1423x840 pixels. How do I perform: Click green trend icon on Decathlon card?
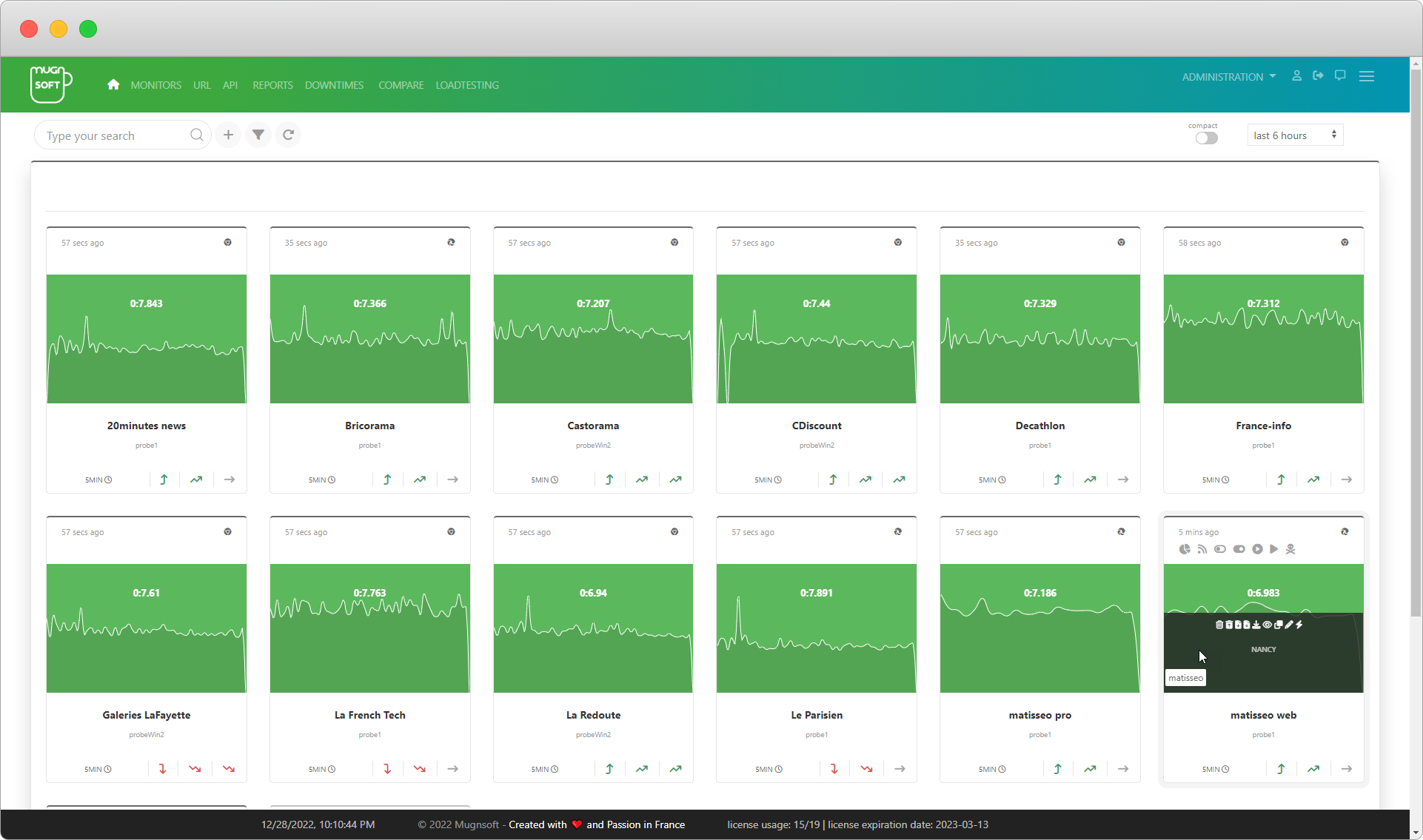click(1090, 480)
